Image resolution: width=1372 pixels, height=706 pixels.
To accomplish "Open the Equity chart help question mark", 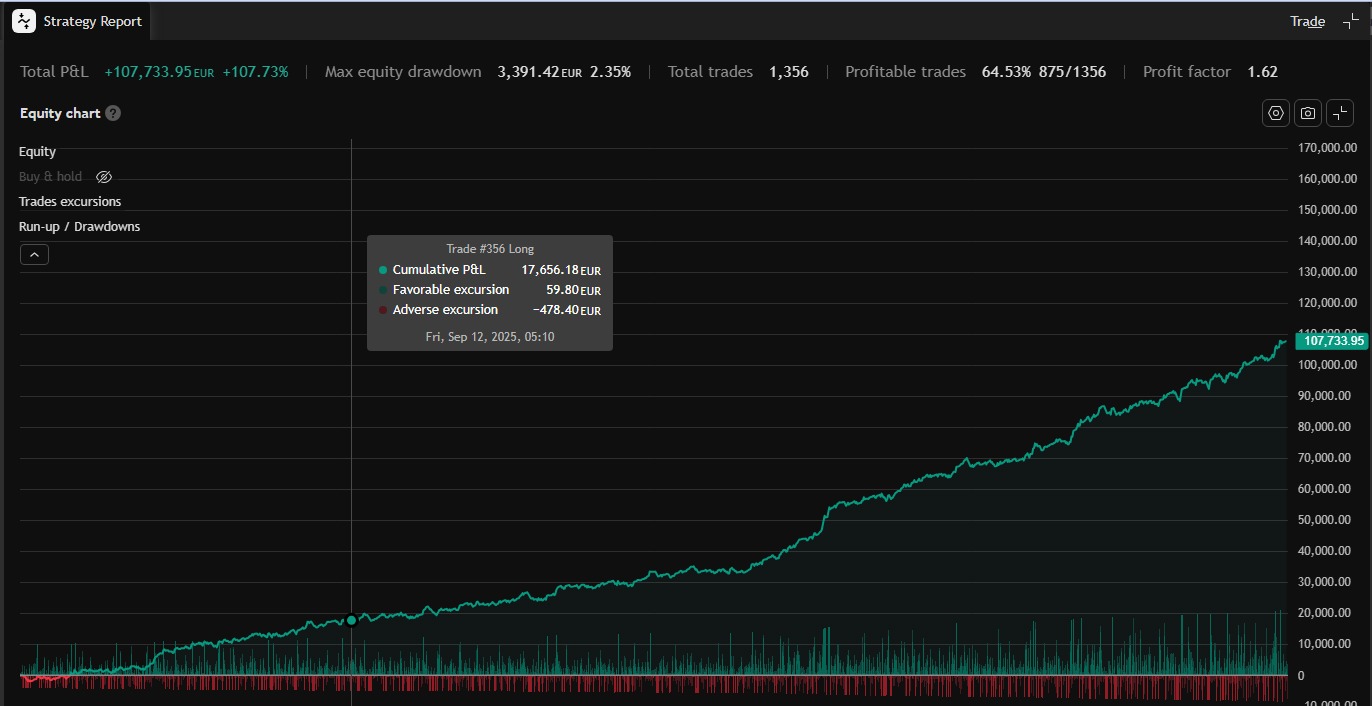I will (x=113, y=113).
